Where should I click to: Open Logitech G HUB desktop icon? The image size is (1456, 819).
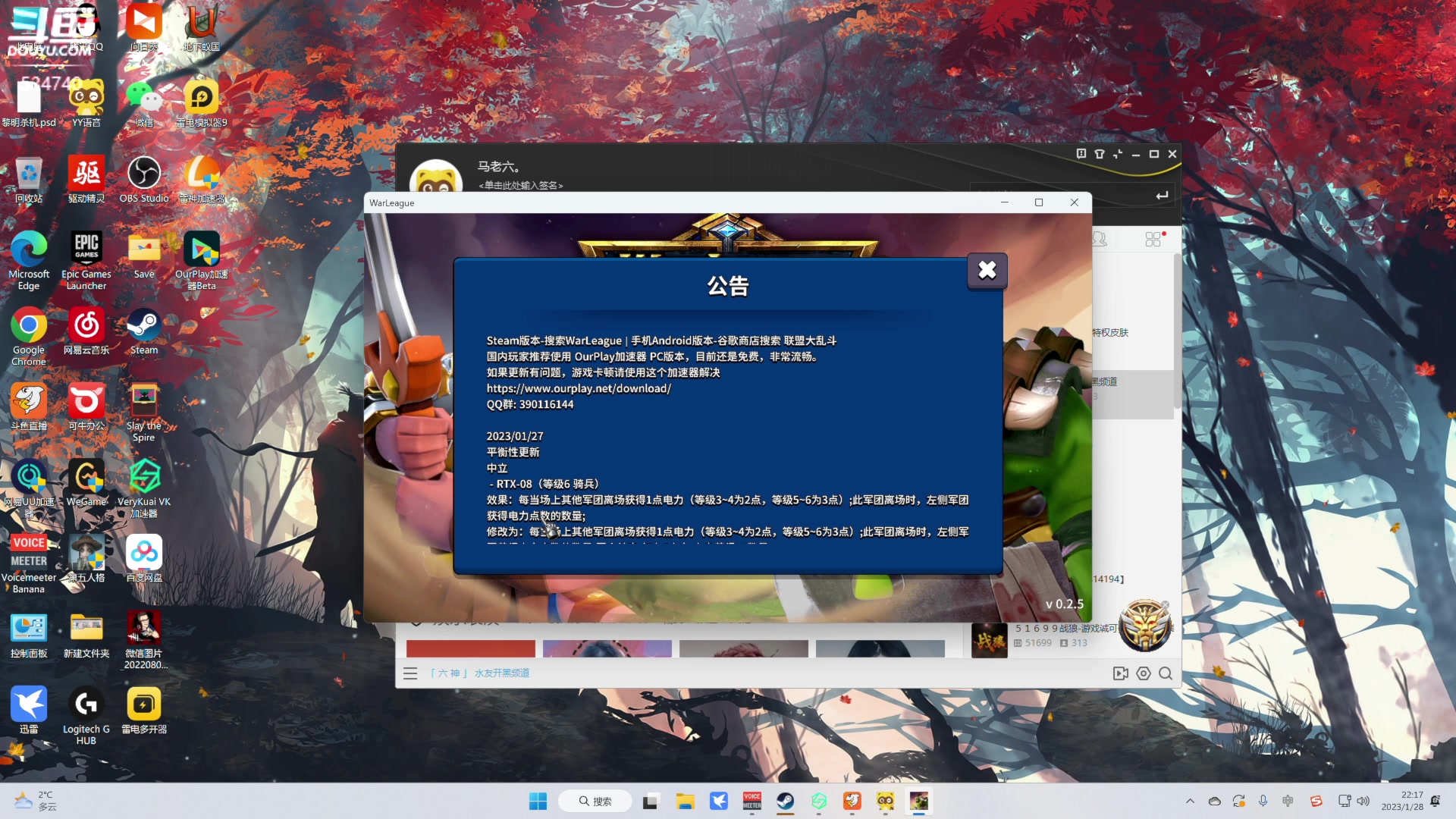tap(86, 716)
